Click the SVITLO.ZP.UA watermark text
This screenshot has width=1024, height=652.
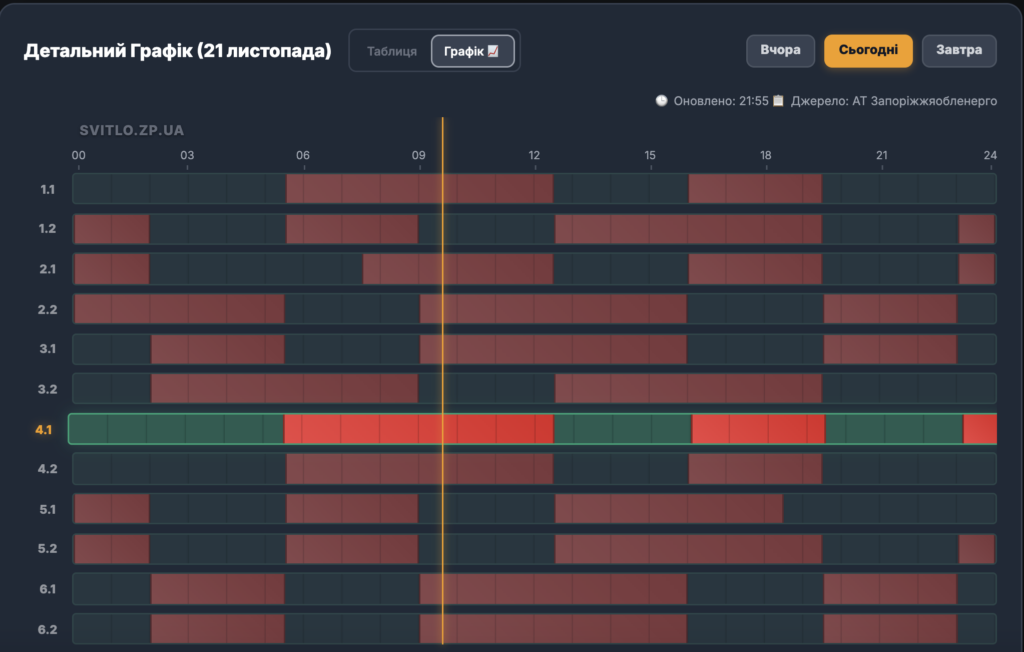click(131, 130)
